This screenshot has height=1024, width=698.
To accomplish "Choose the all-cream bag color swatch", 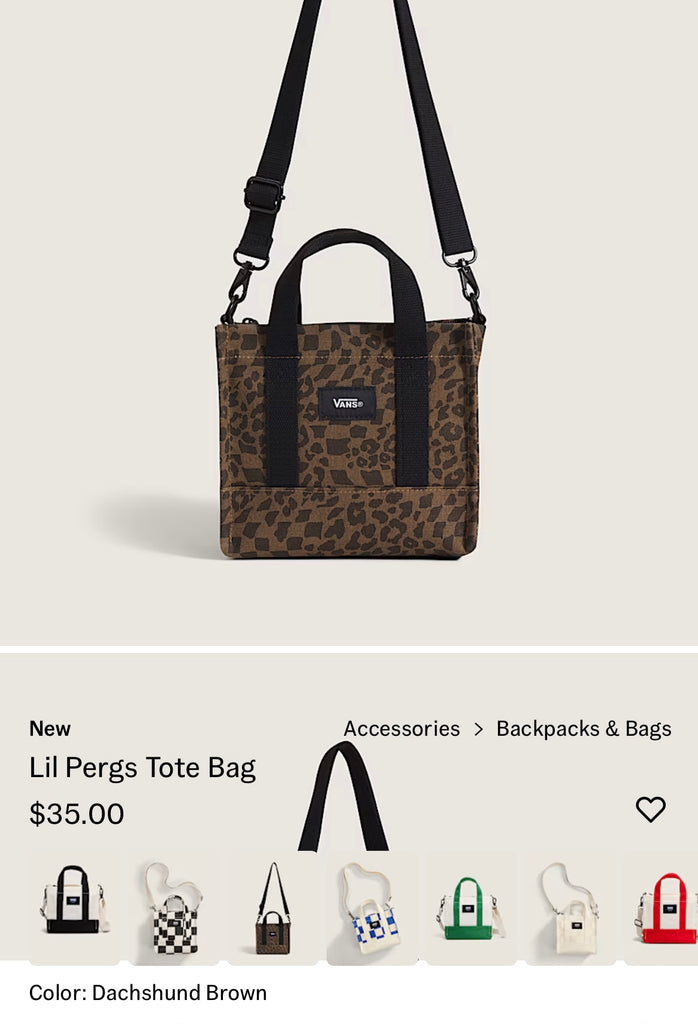I will 571,908.
